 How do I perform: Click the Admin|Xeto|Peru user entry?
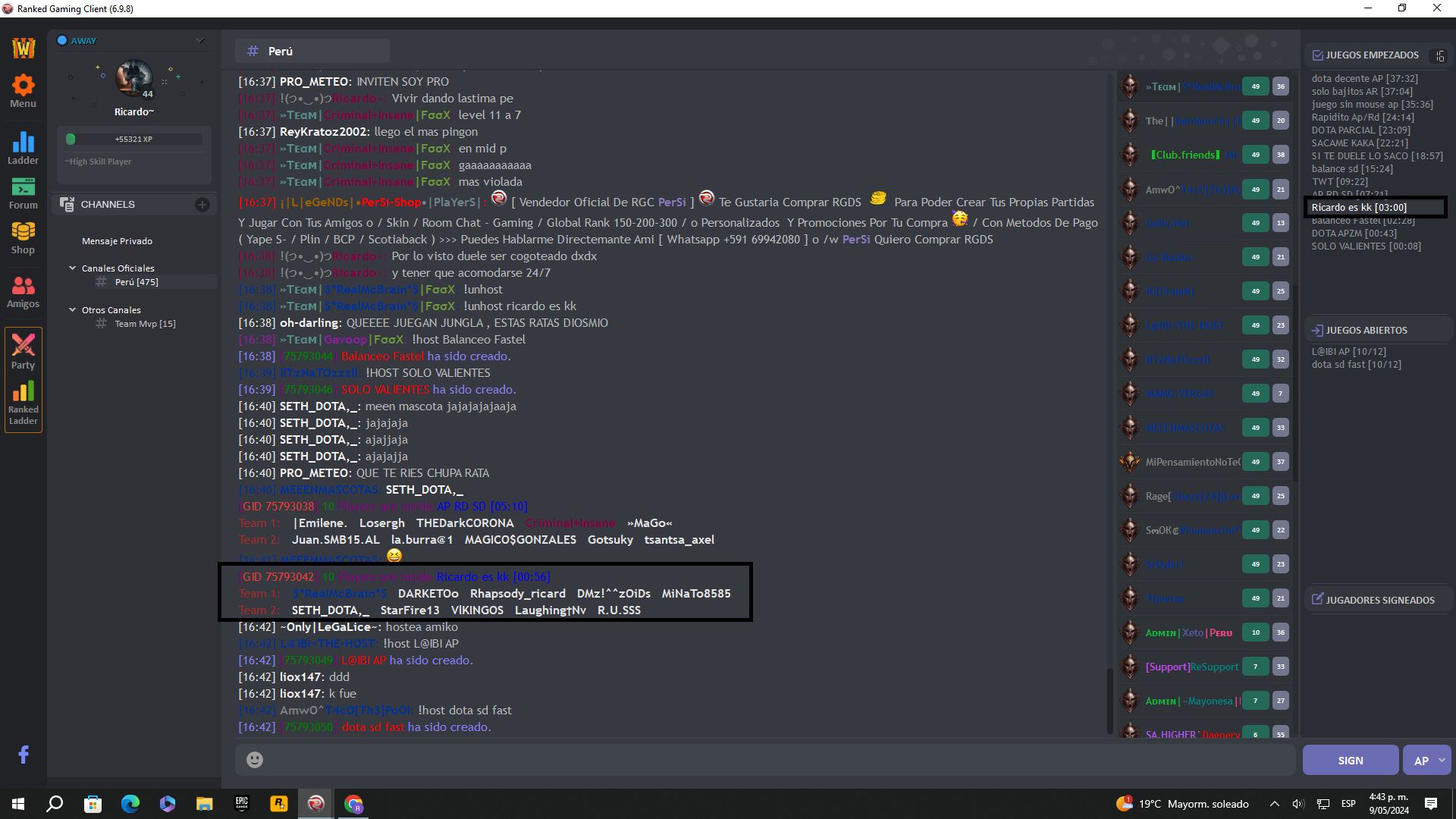[1188, 632]
